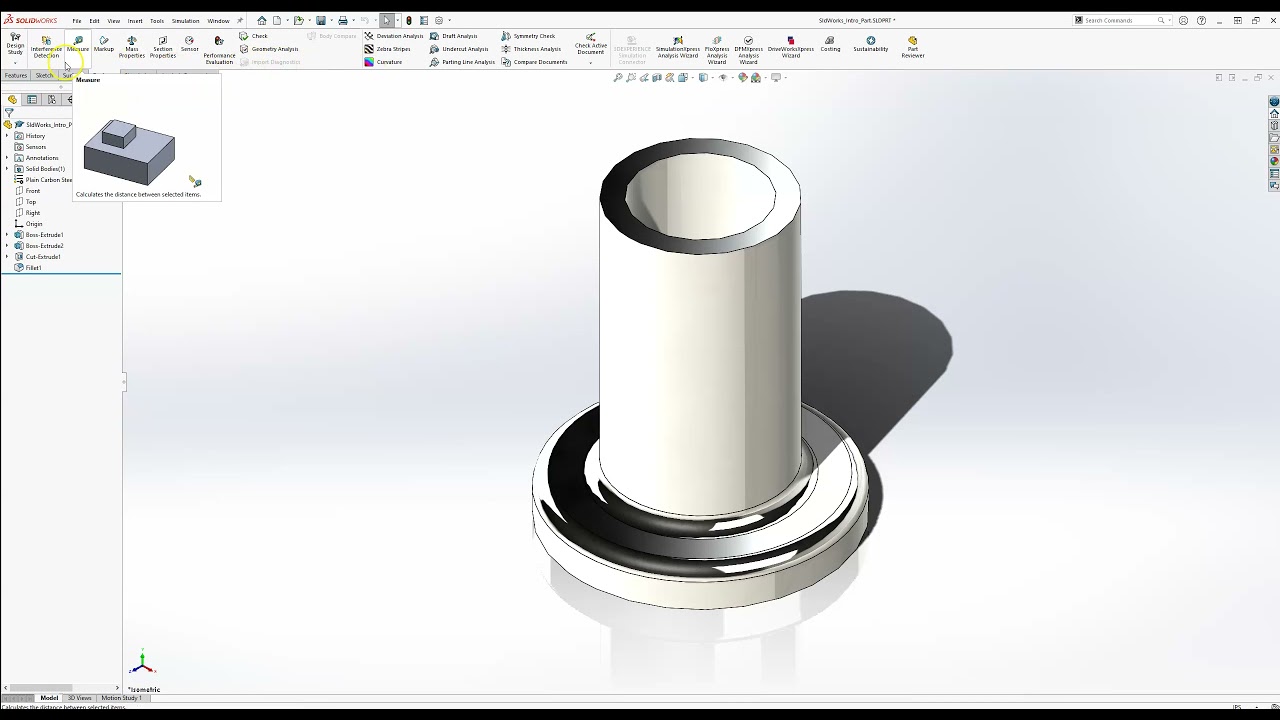The width and height of the screenshot is (1280, 720).
Task: Expand the Annotations folder
Action: (x=7, y=158)
